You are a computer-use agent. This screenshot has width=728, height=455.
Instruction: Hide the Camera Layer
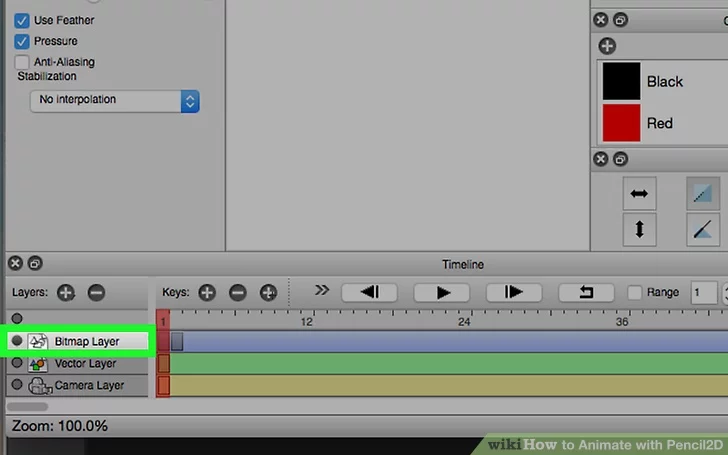[x=17, y=384]
